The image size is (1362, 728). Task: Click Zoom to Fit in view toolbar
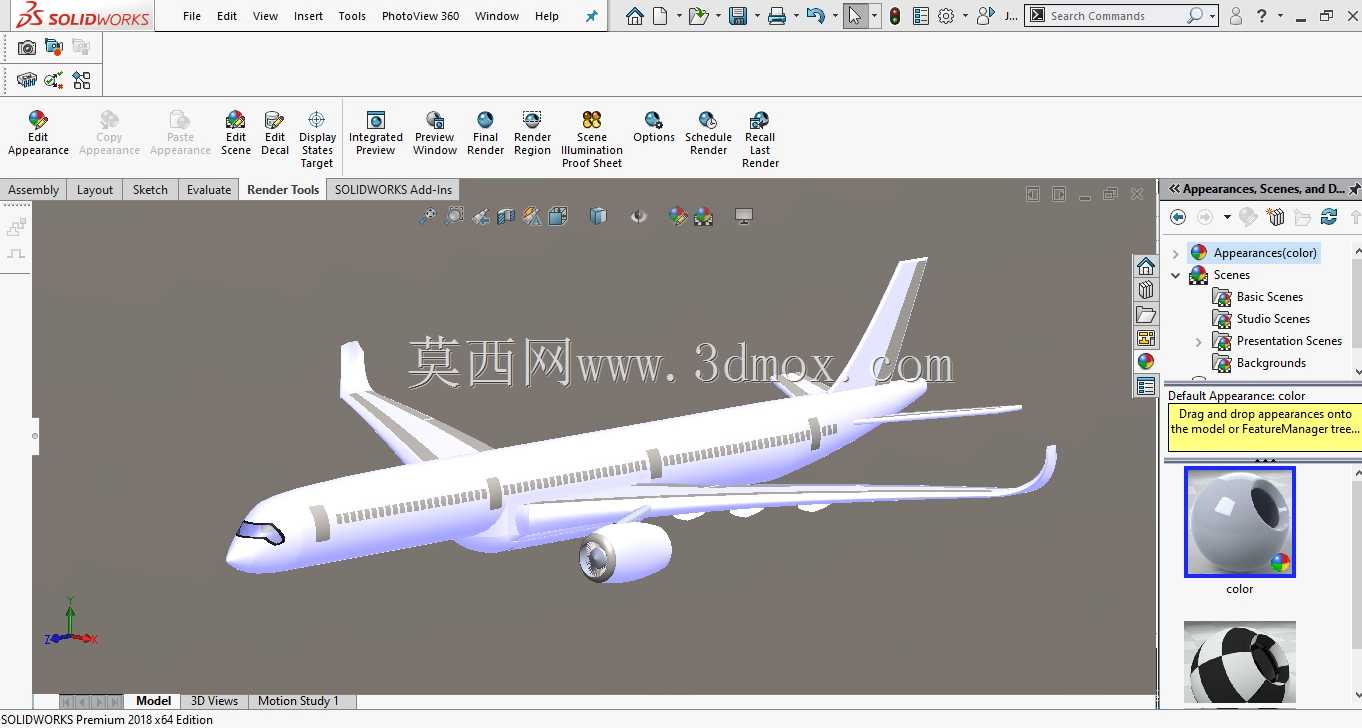(427, 216)
